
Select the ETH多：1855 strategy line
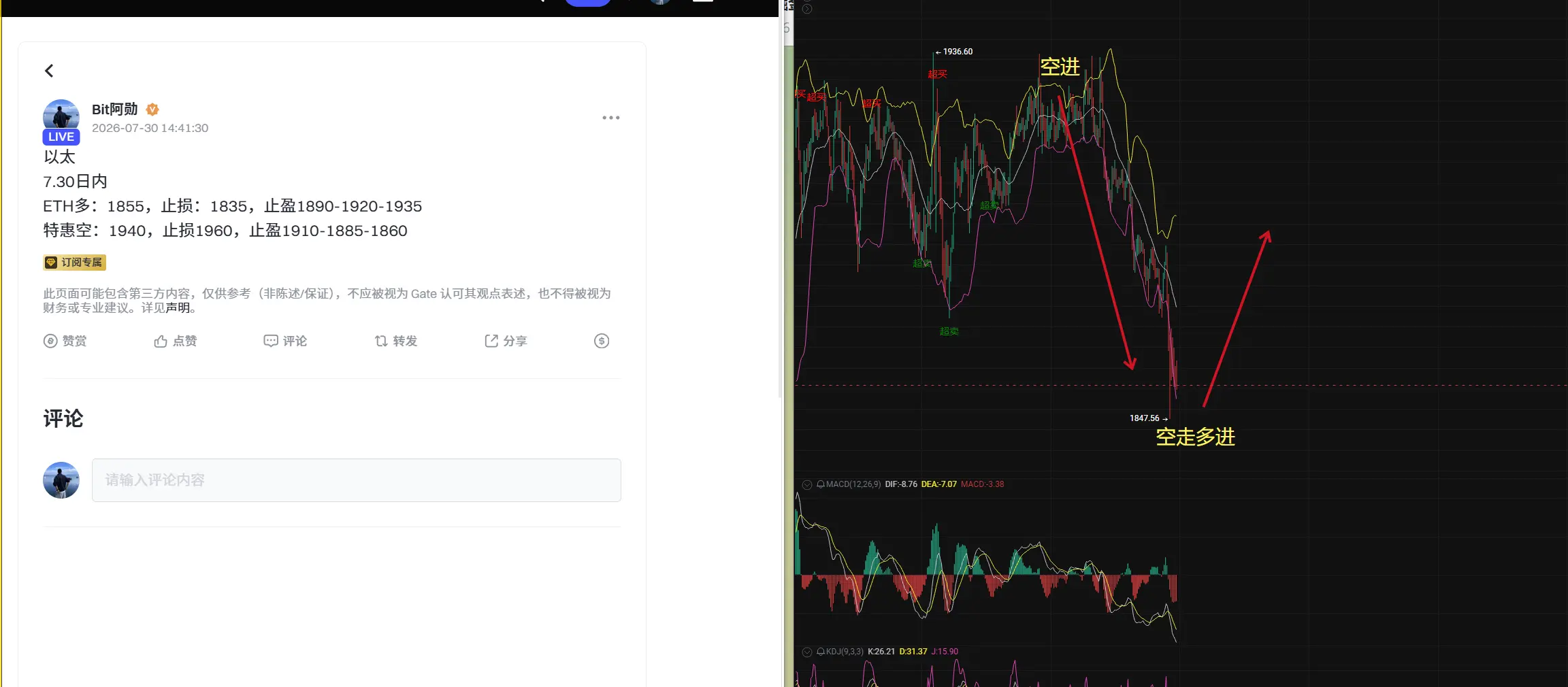click(x=233, y=206)
